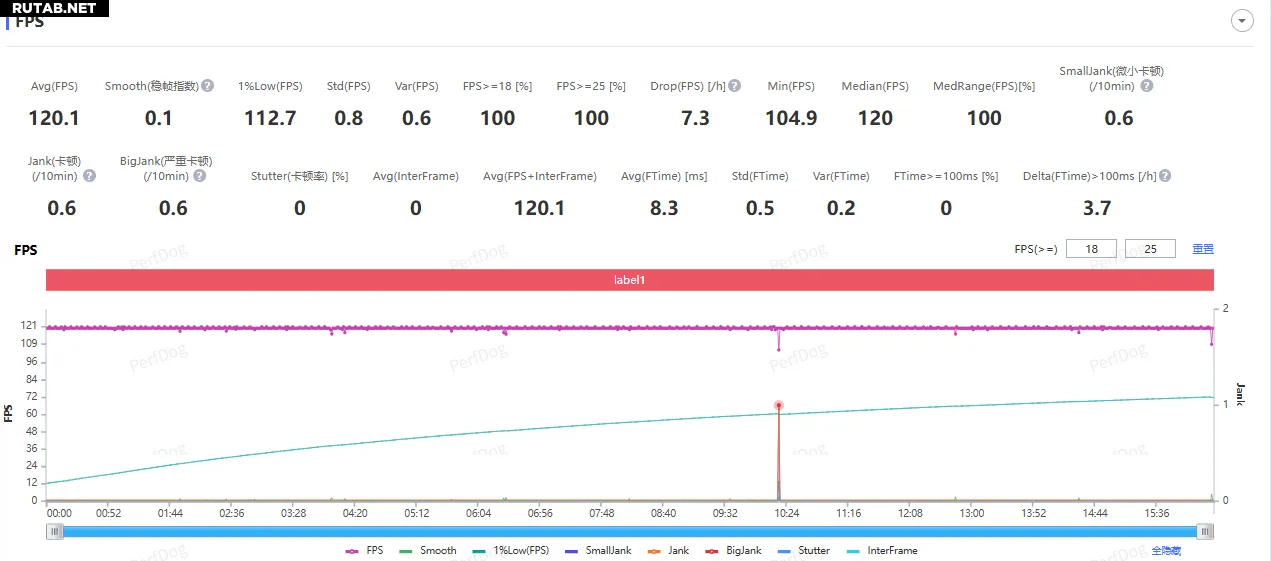This screenshot has width=1271, height=561.
Task: Toggle FPS series in chart legend
Action: point(365,550)
